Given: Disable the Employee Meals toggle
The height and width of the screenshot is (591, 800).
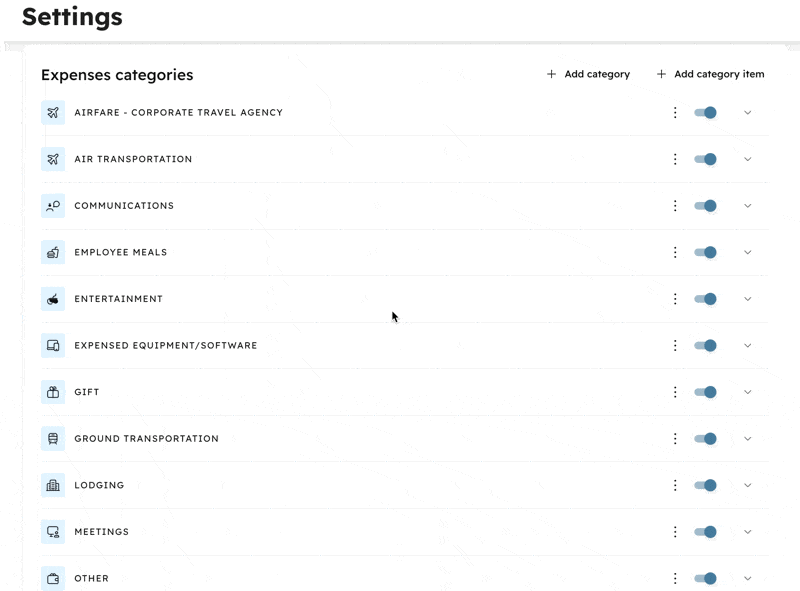Looking at the screenshot, I should point(706,252).
